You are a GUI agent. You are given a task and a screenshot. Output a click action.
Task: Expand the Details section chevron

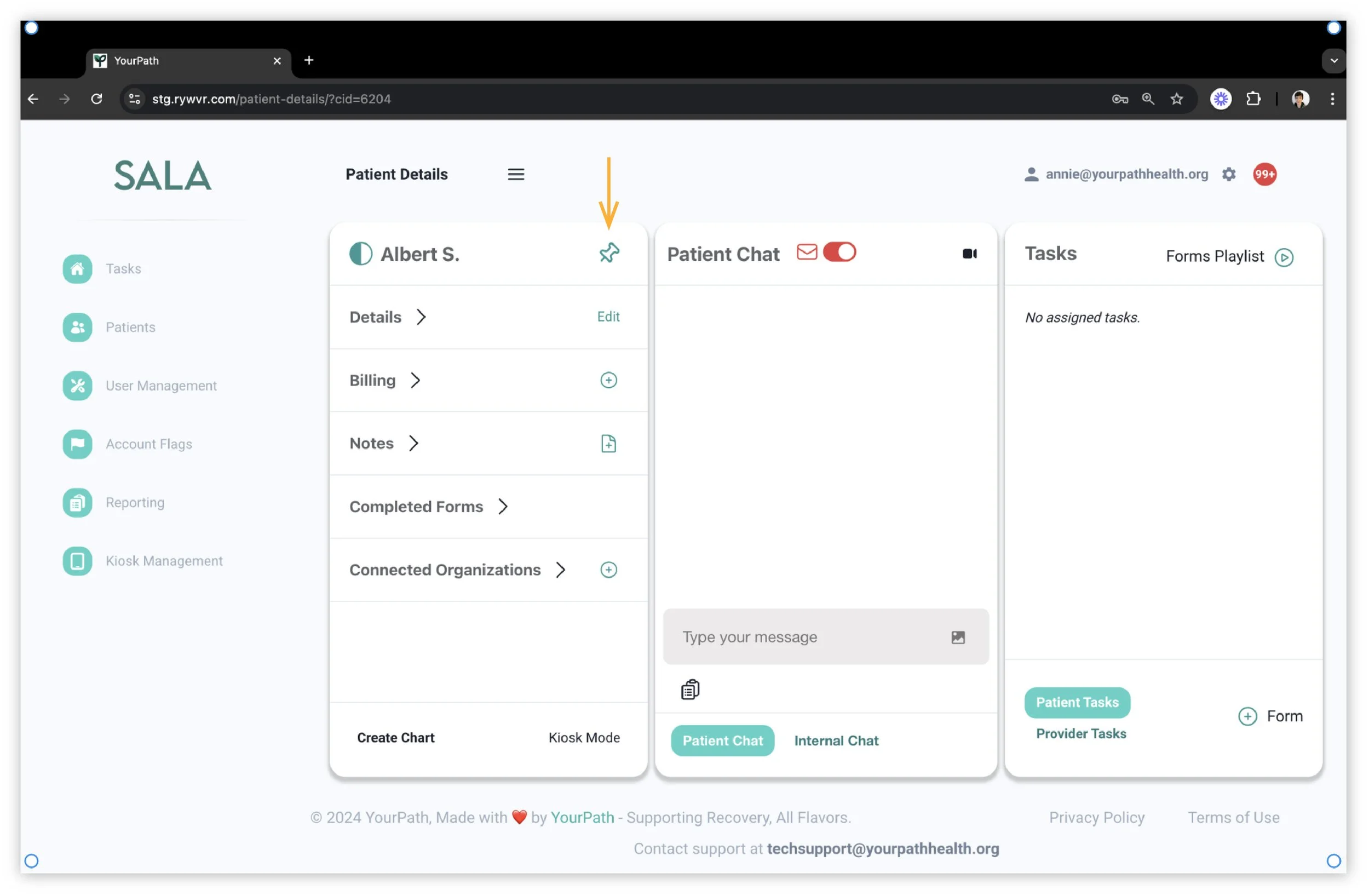[x=421, y=317]
